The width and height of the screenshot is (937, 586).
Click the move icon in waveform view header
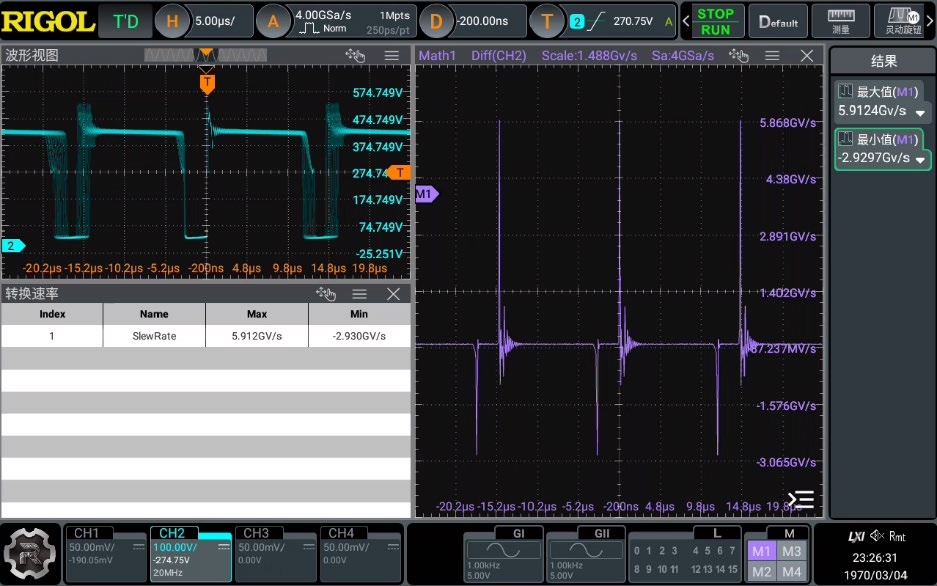point(355,56)
